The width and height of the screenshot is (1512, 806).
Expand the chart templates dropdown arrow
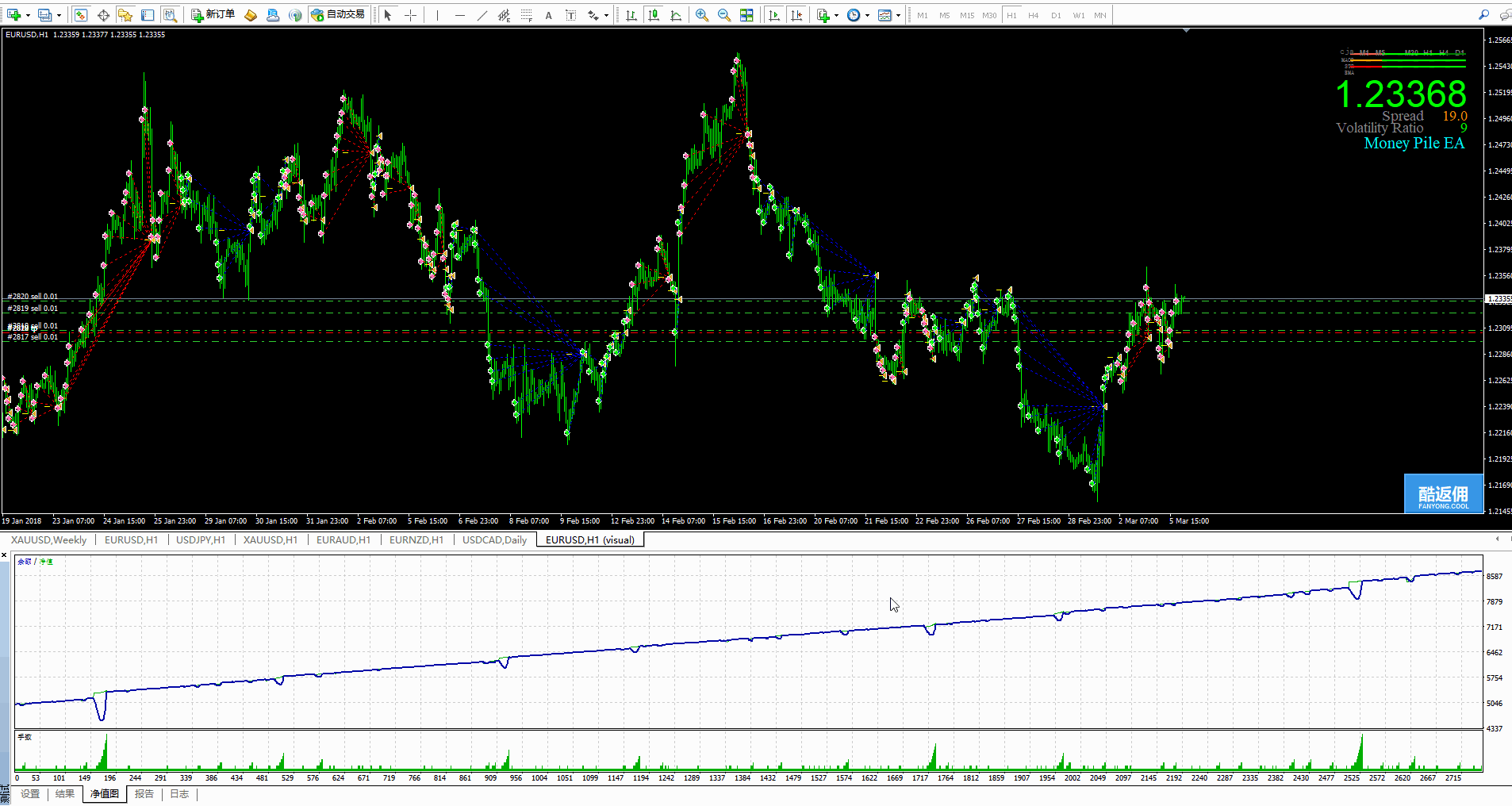pos(898,15)
